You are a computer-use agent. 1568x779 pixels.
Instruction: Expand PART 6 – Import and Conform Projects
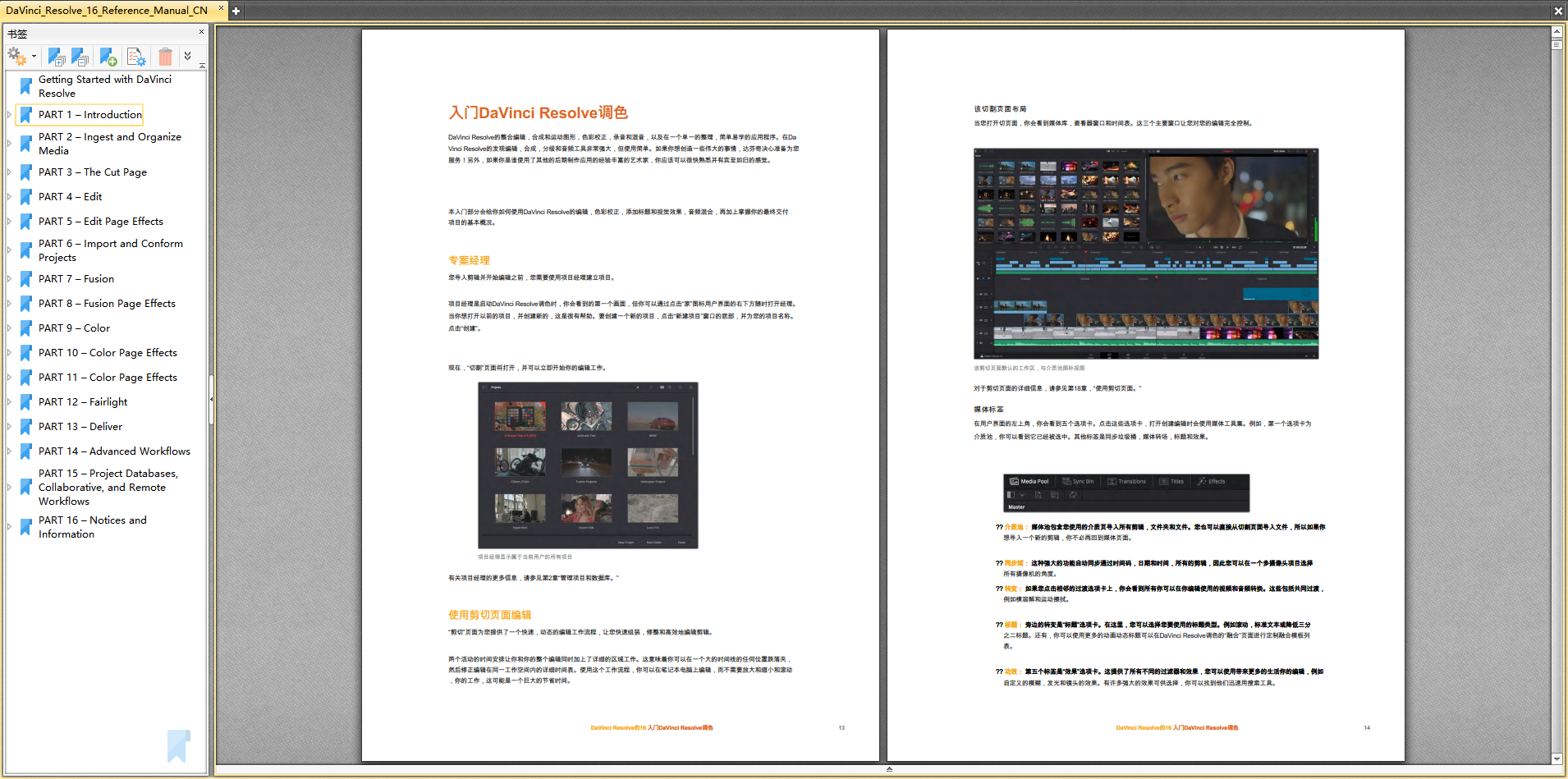point(10,250)
